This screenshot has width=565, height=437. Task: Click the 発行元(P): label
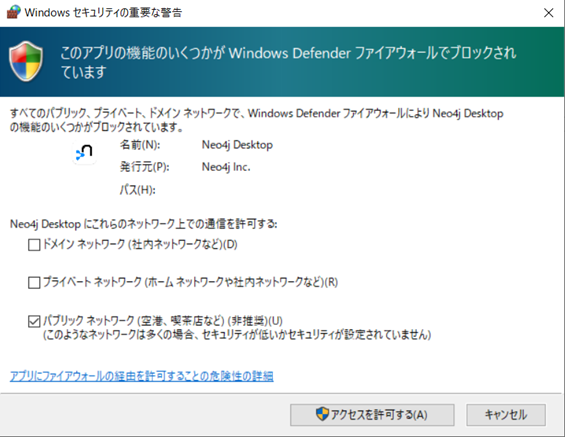144,167
